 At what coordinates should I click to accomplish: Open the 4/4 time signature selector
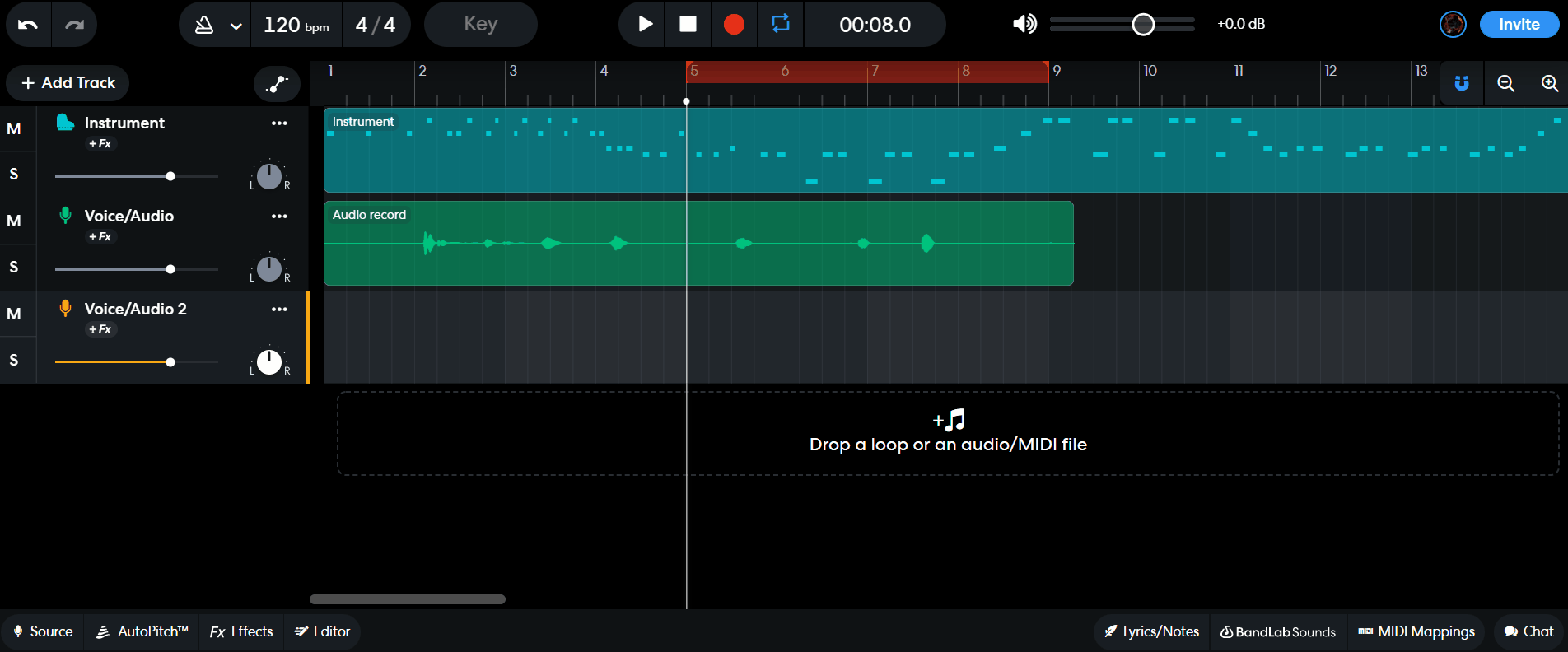pyautogui.click(x=376, y=25)
